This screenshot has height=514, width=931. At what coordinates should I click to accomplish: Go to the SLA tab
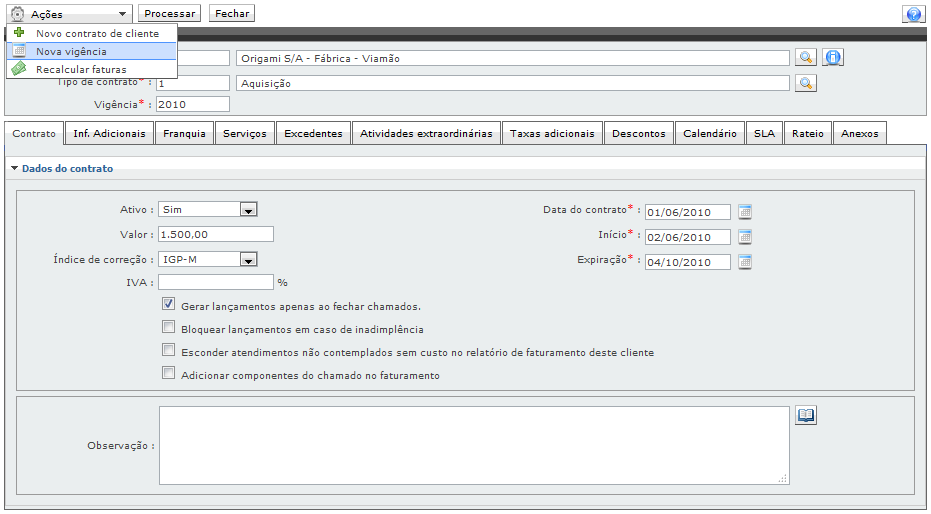tap(764, 134)
